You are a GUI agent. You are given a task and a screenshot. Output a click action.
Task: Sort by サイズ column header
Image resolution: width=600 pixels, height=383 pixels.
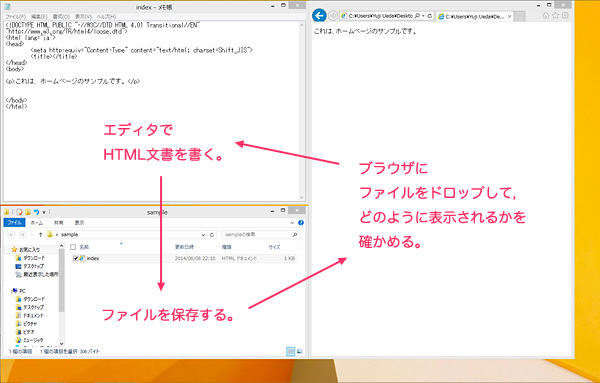tap(274, 247)
